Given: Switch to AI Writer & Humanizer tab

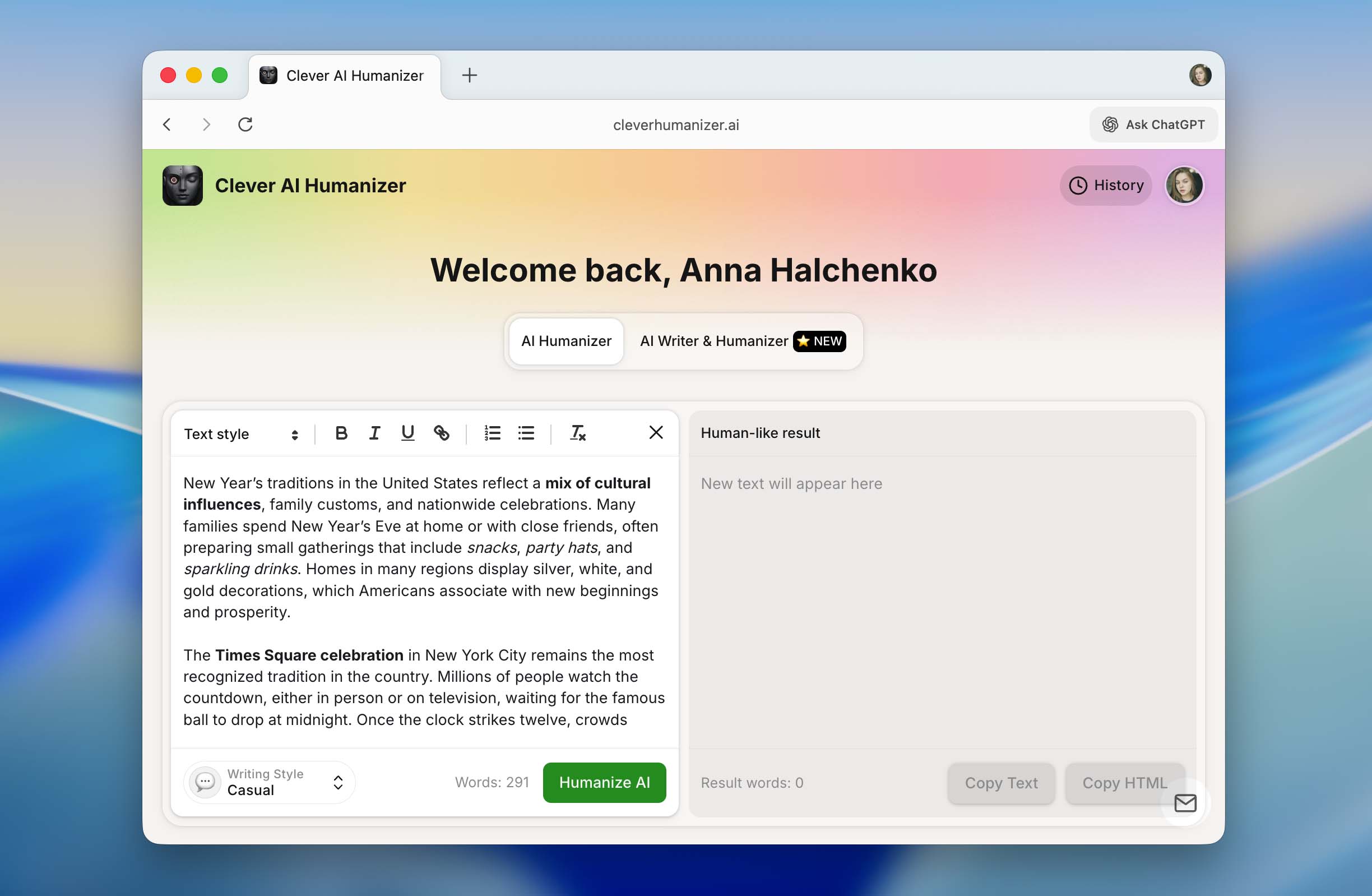Looking at the screenshot, I should tap(743, 341).
